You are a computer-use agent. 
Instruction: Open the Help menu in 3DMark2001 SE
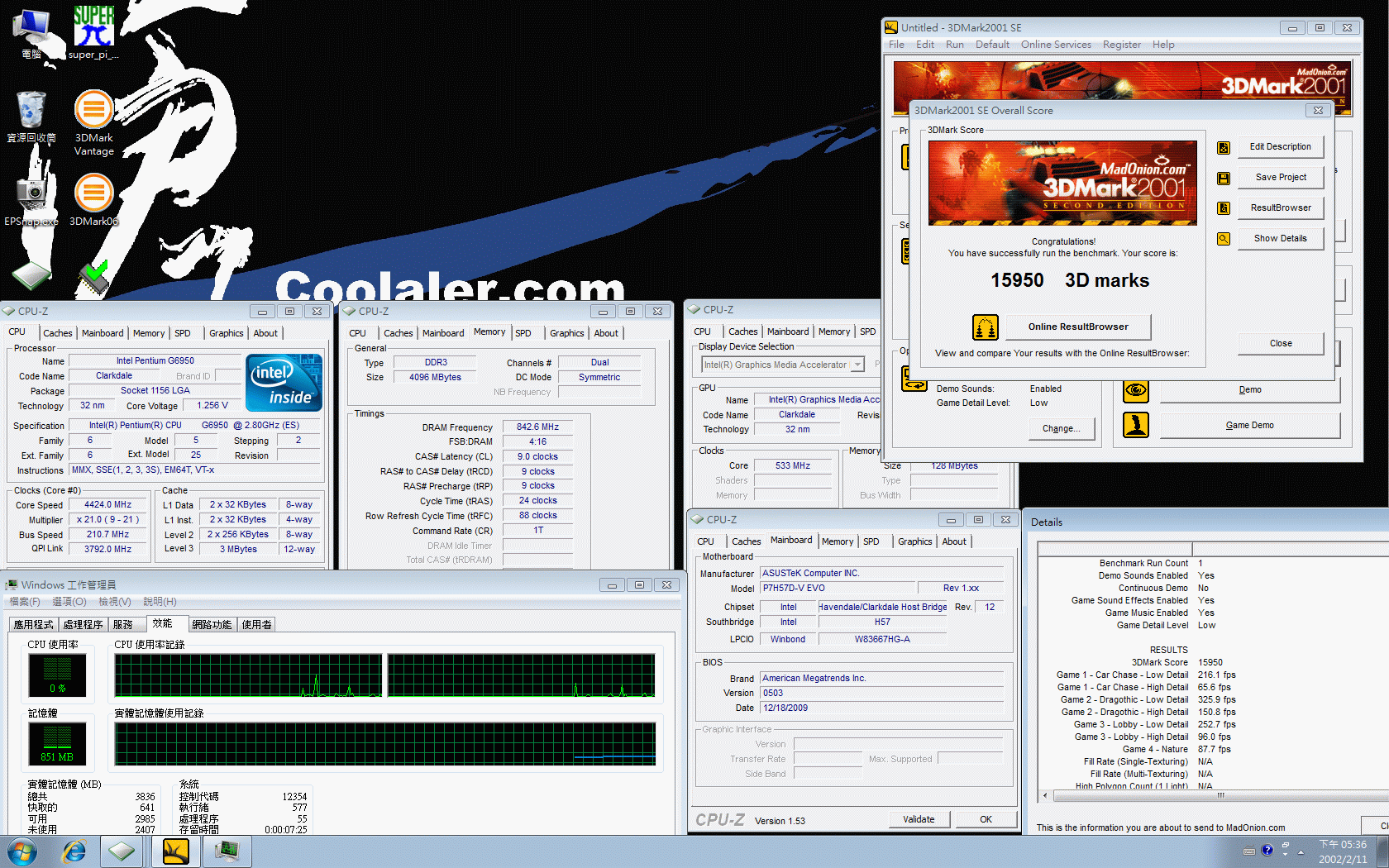(1163, 45)
